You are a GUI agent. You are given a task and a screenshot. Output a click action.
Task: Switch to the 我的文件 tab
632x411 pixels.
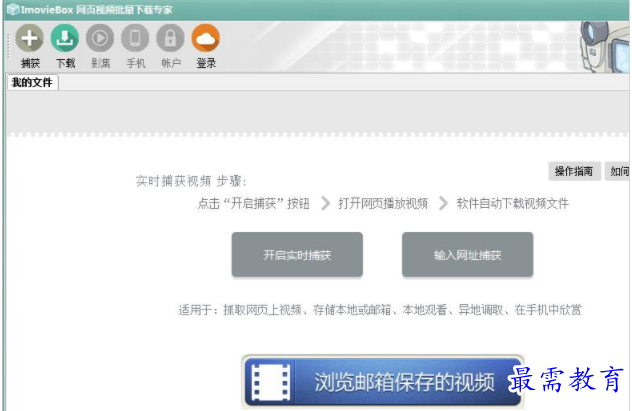tap(32, 83)
